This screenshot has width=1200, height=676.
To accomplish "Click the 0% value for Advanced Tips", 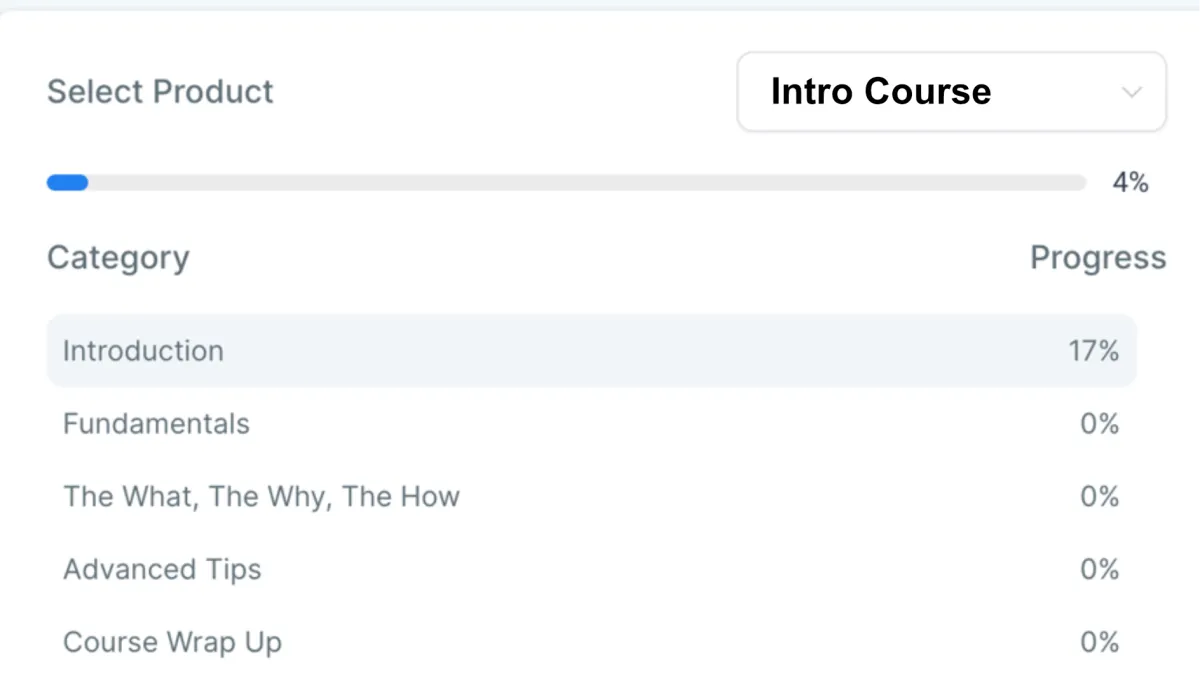I will (1099, 570).
